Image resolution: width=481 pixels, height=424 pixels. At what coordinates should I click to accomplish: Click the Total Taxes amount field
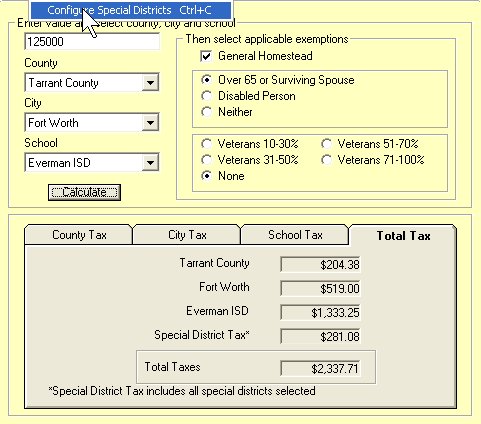point(320,369)
